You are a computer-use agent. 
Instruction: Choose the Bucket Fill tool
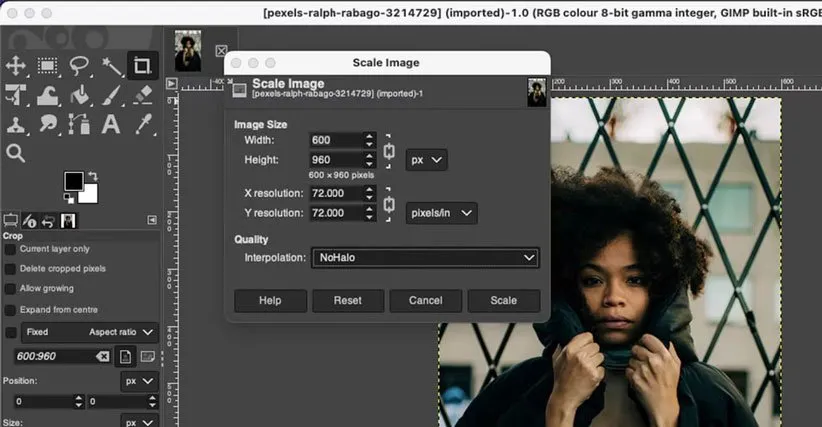coord(79,96)
